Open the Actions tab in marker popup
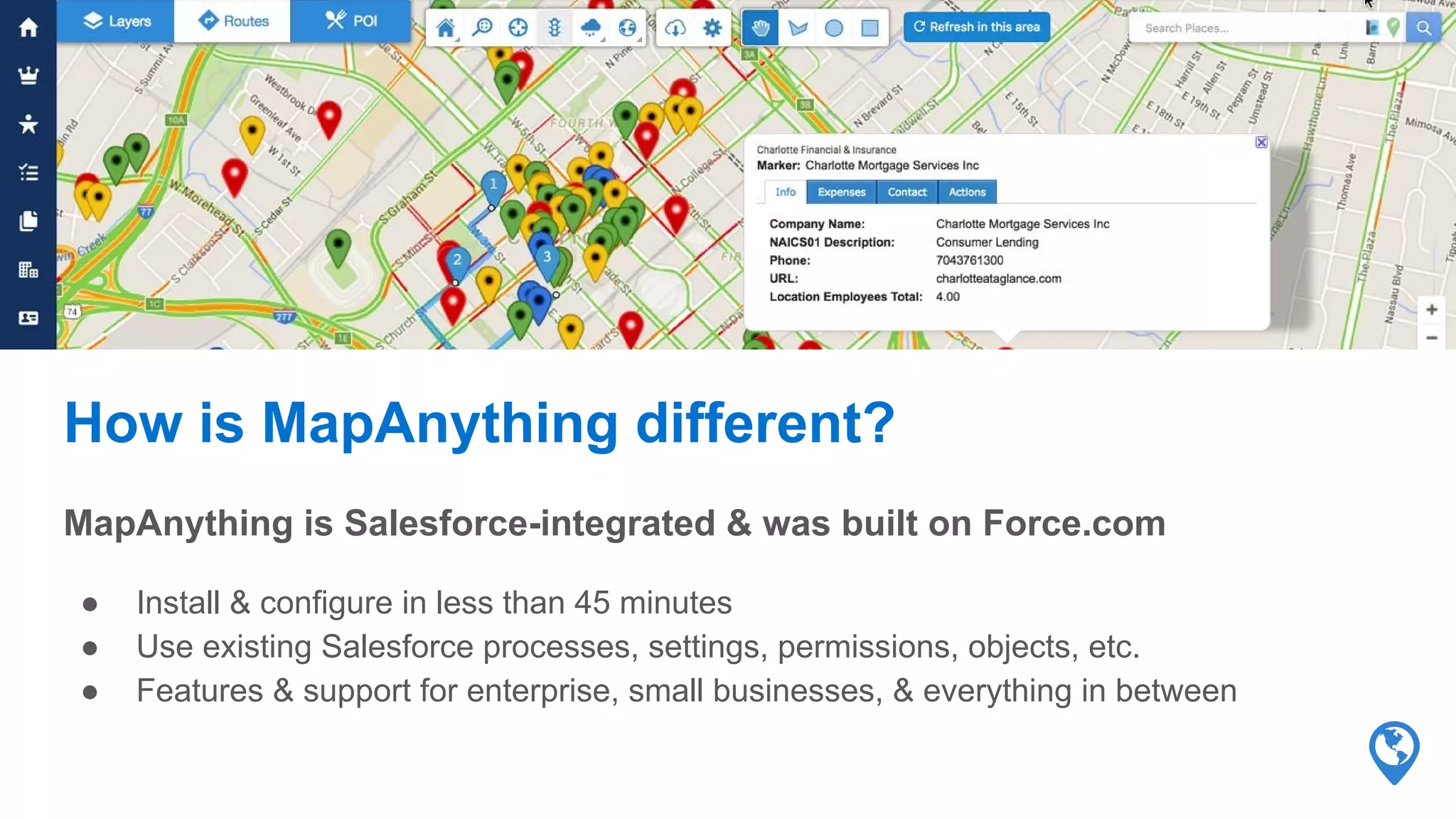The width and height of the screenshot is (1456, 819). (968, 192)
